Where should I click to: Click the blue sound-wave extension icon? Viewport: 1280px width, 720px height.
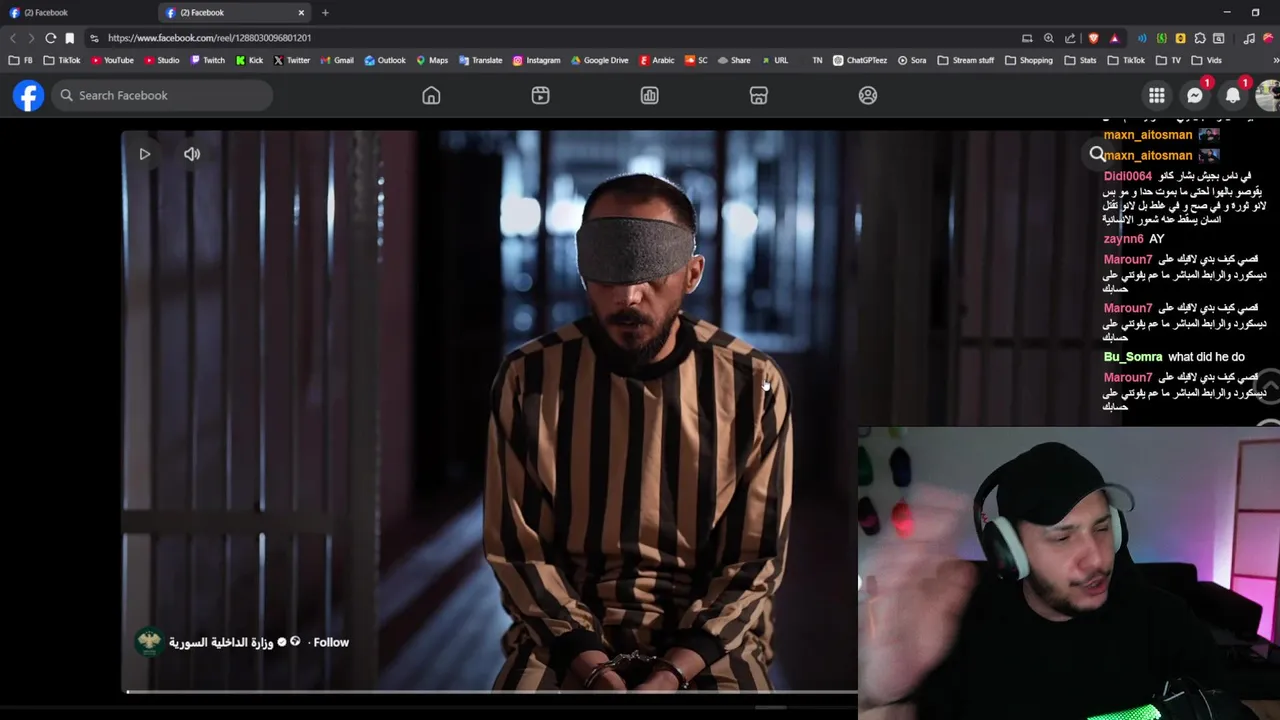tap(1142, 38)
